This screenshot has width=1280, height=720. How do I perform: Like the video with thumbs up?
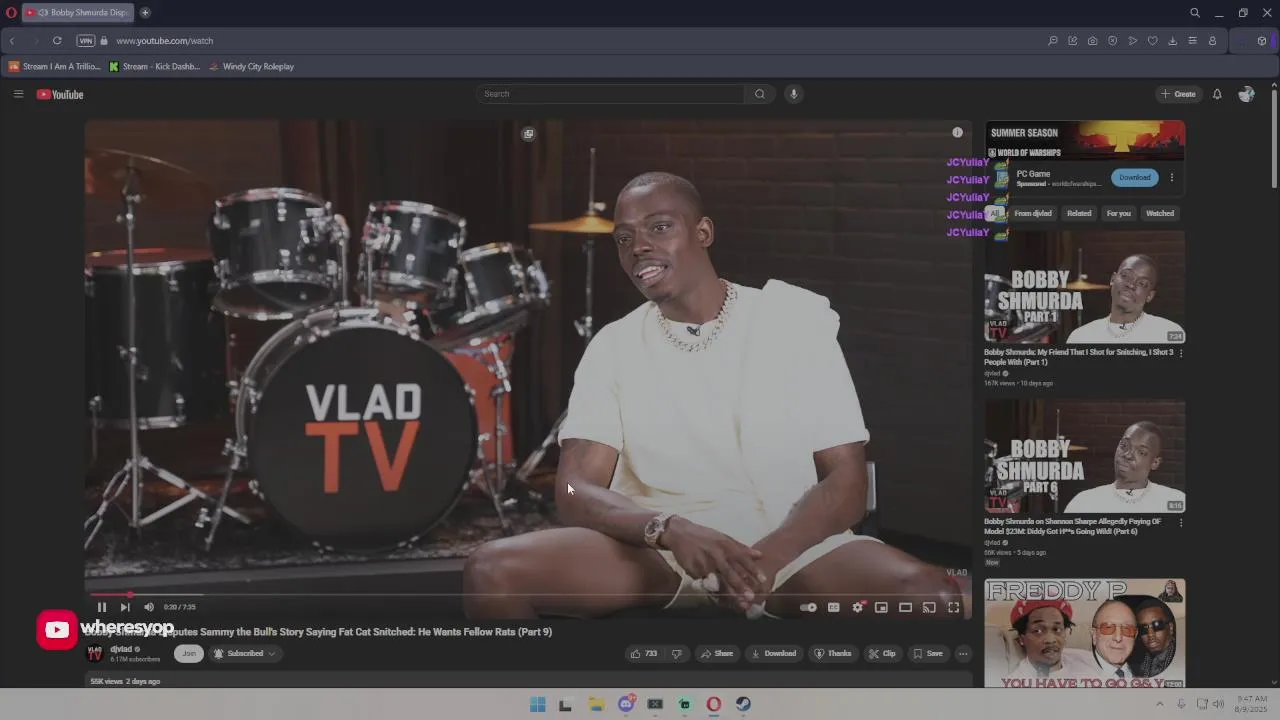[x=643, y=654]
